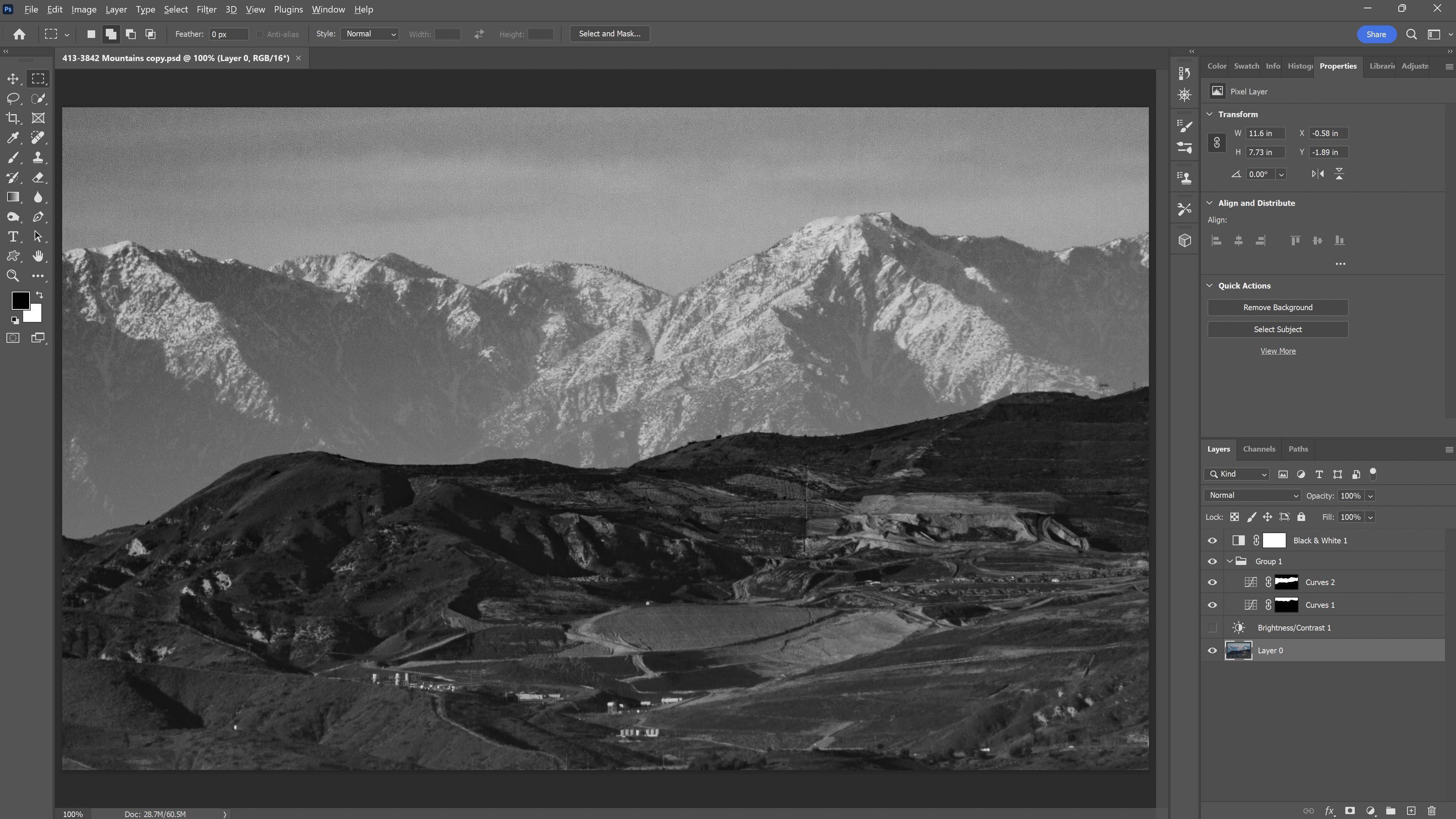Screen dimensions: 1456x819
Task: Open the marquee Style dropdown
Action: click(370, 34)
